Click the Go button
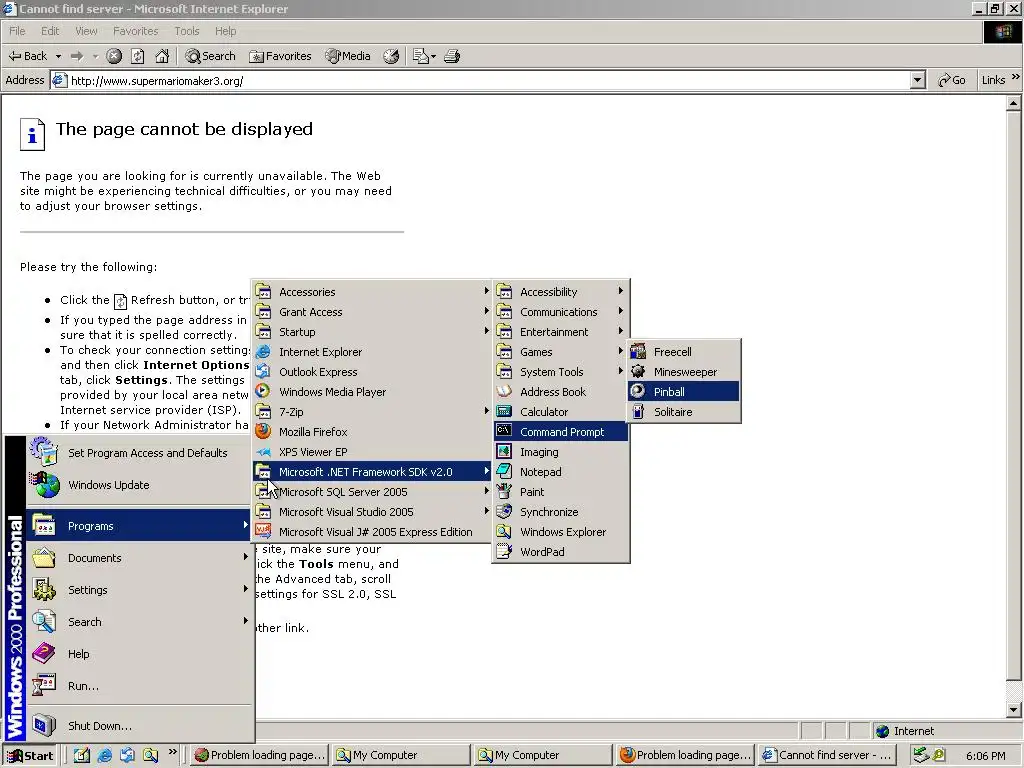 click(x=952, y=80)
